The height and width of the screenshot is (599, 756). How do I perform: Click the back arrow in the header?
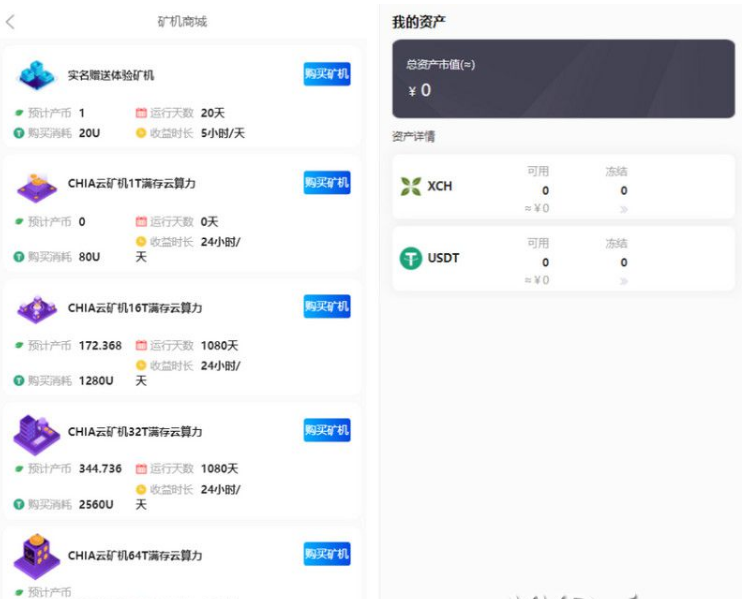[11, 22]
